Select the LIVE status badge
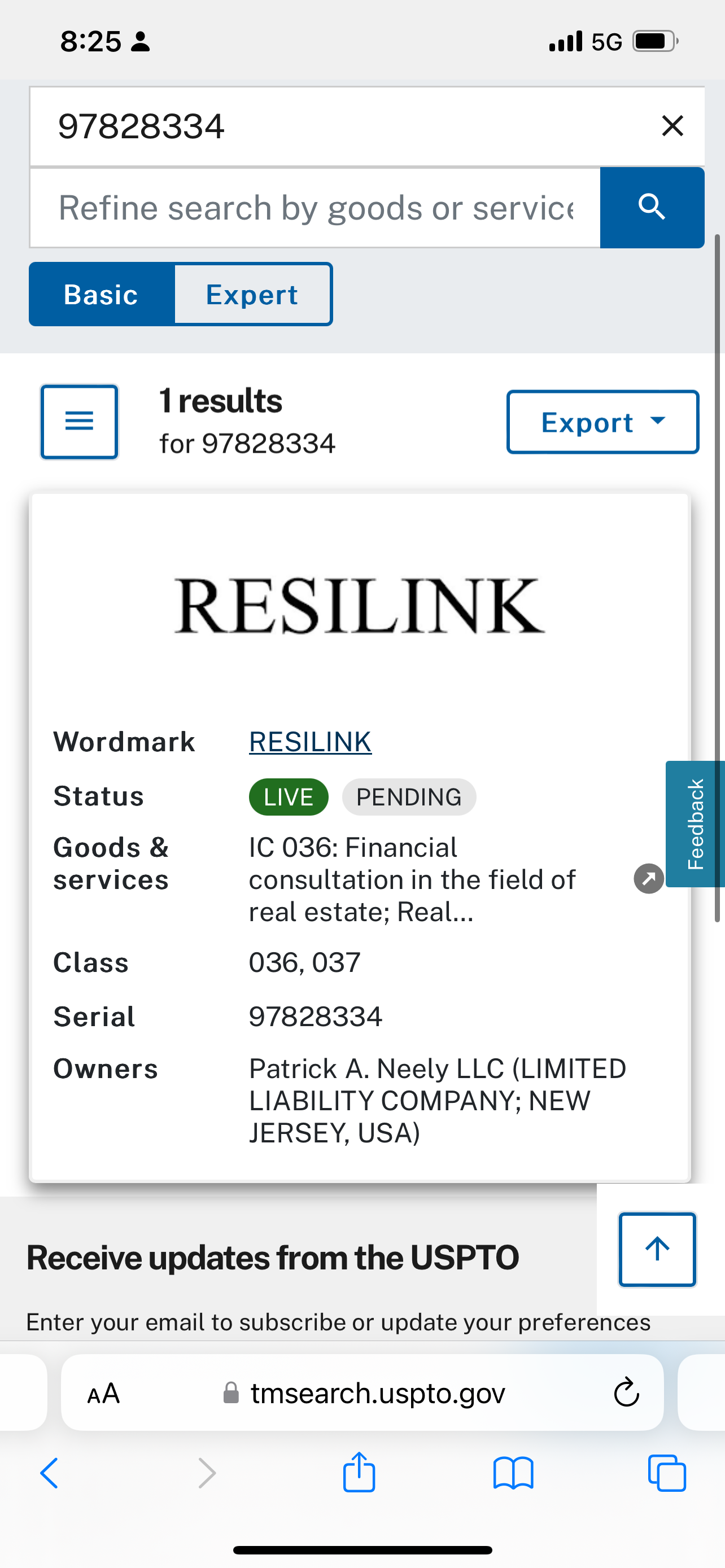This screenshot has width=725, height=1568. click(x=289, y=797)
